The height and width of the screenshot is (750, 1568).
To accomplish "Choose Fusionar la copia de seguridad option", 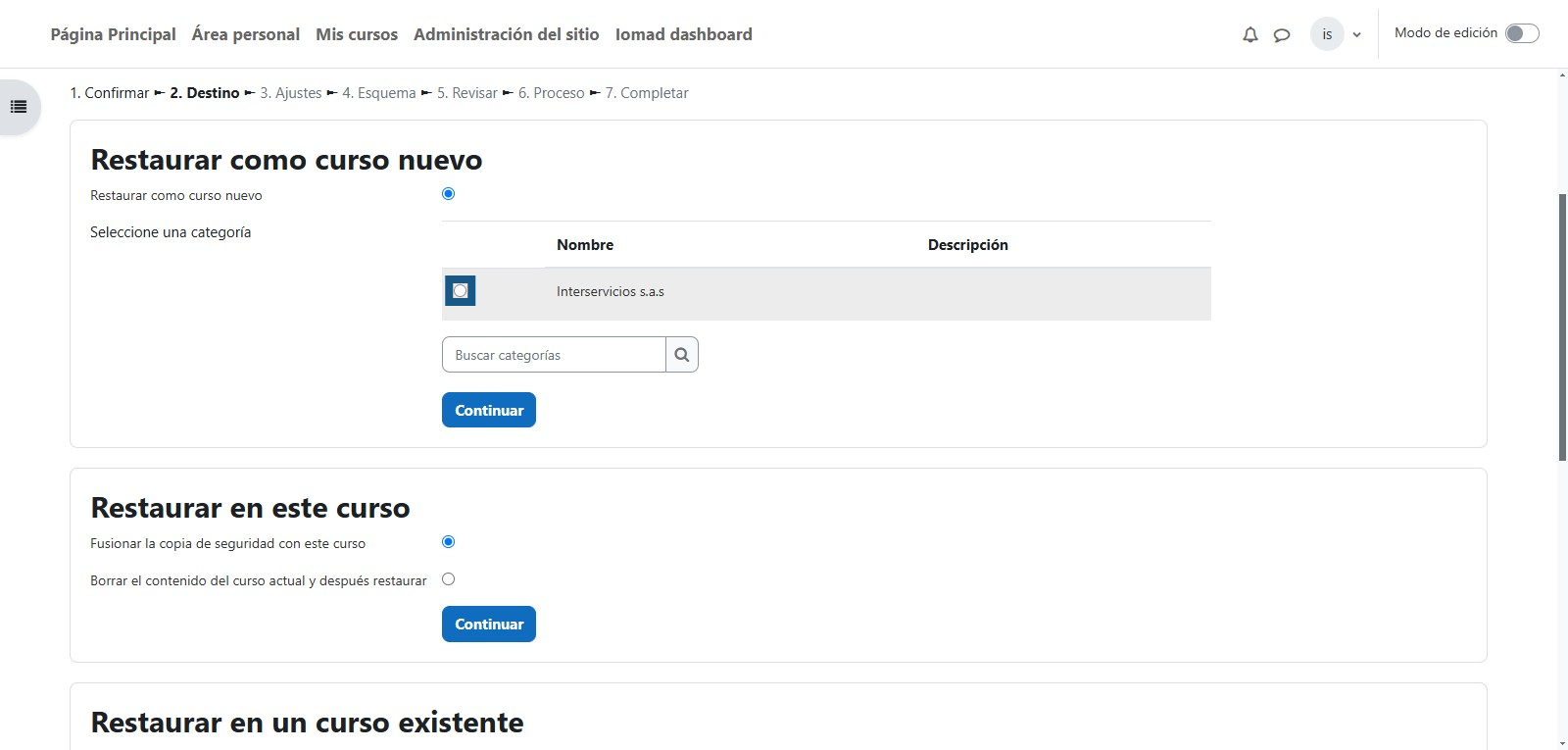I will pyautogui.click(x=449, y=542).
